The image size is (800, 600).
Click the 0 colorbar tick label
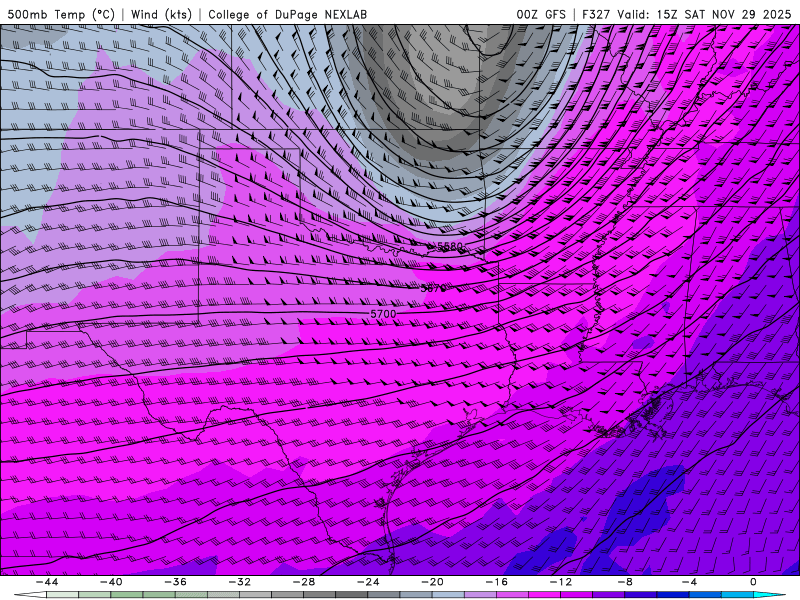tap(753, 582)
